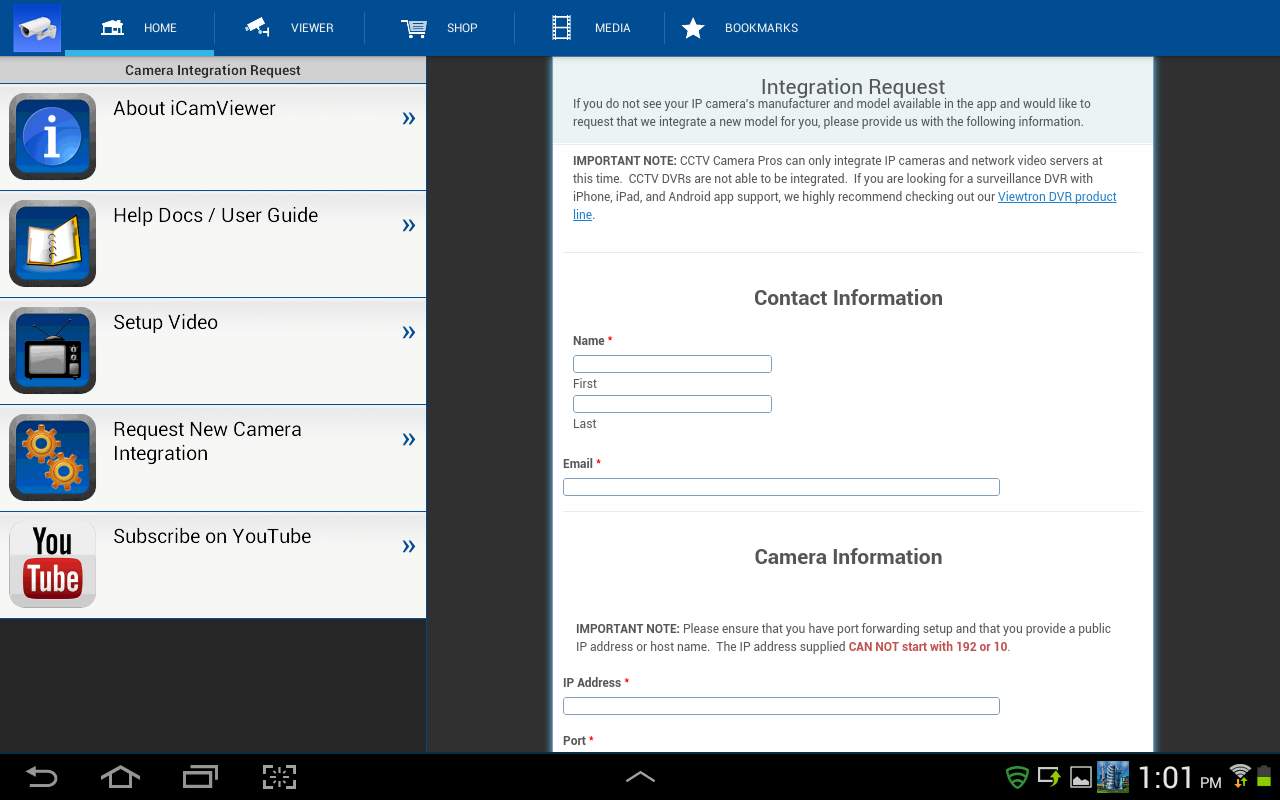Image resolution: width=1280 pixels, height=800 pixels.
Task: Open the Viewtron DVR product line link
Action: 1056,196
